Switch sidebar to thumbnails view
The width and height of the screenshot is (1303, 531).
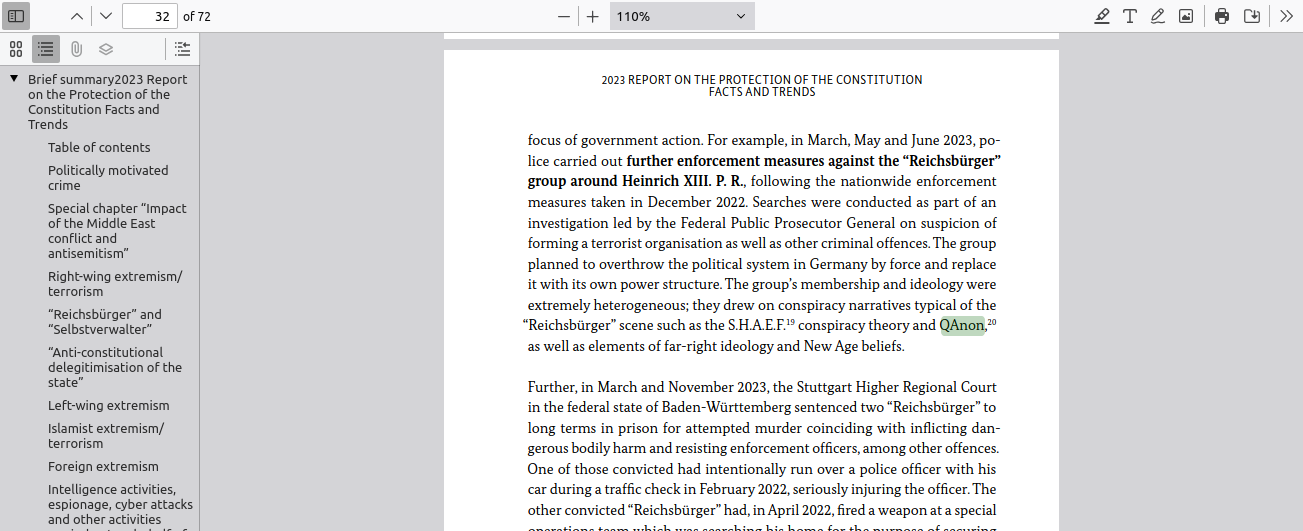[x=16, y=49]
